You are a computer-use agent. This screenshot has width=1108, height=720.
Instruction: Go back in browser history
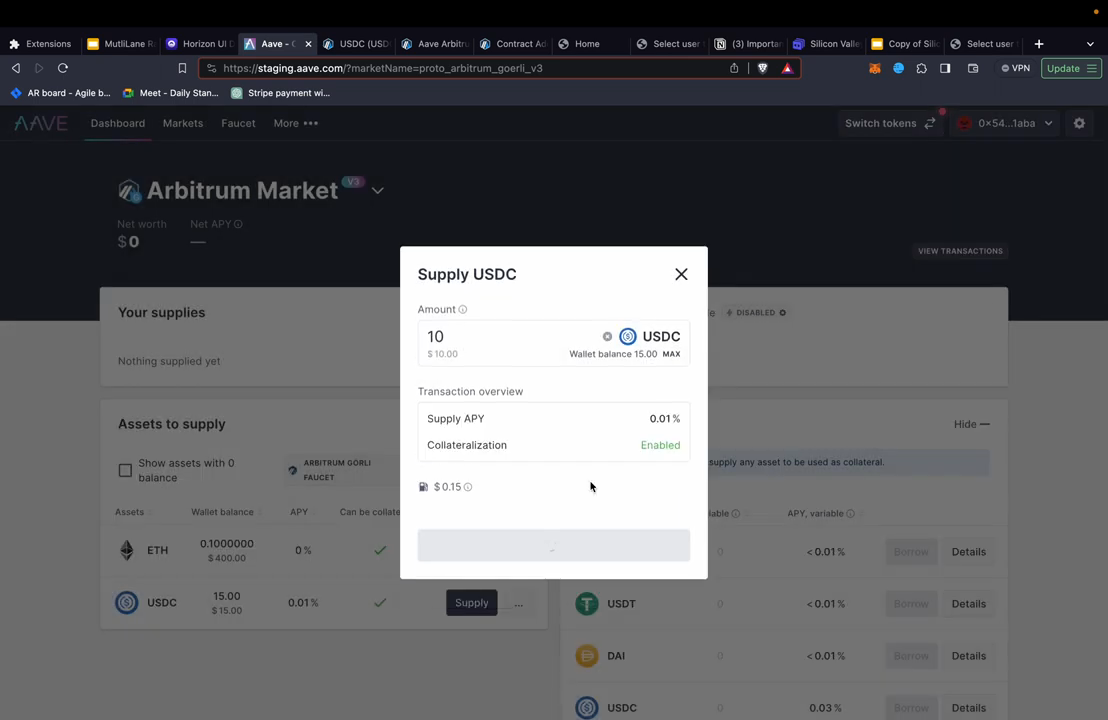click(x=16, y=68)
